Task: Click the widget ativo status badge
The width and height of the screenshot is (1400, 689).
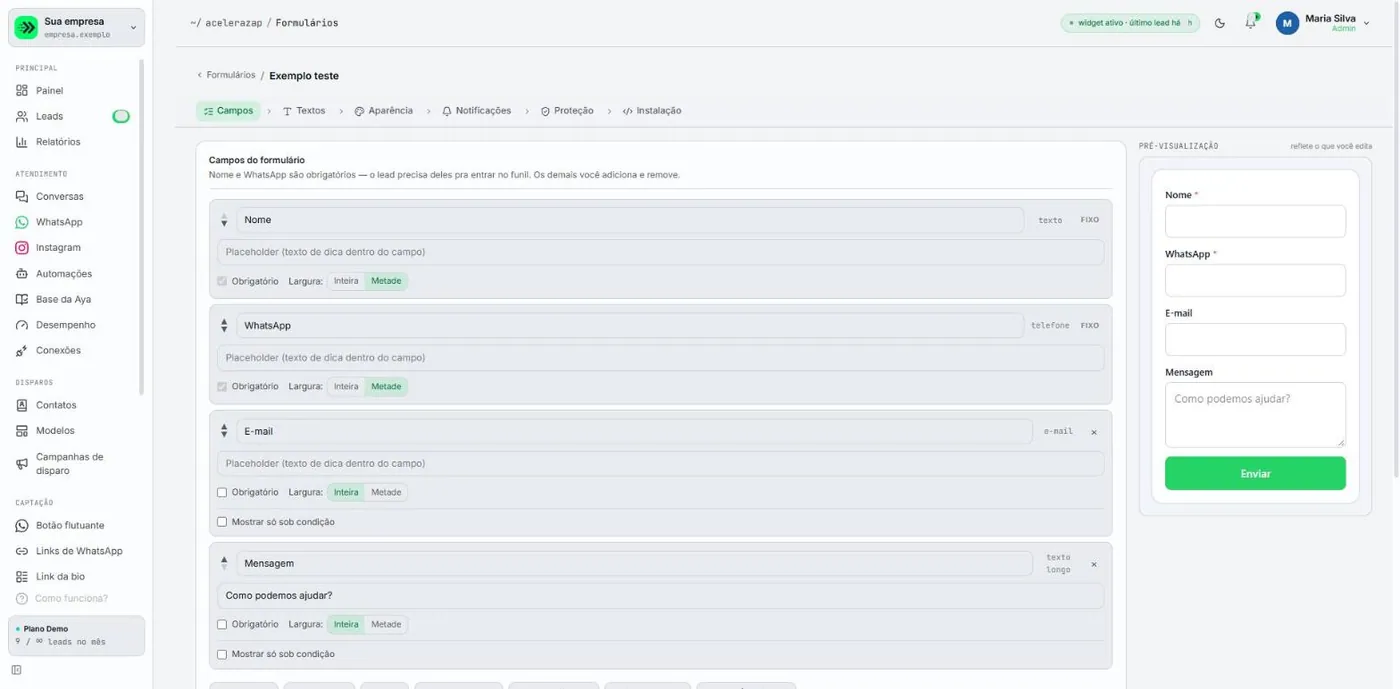Action: coord(1130,23)
